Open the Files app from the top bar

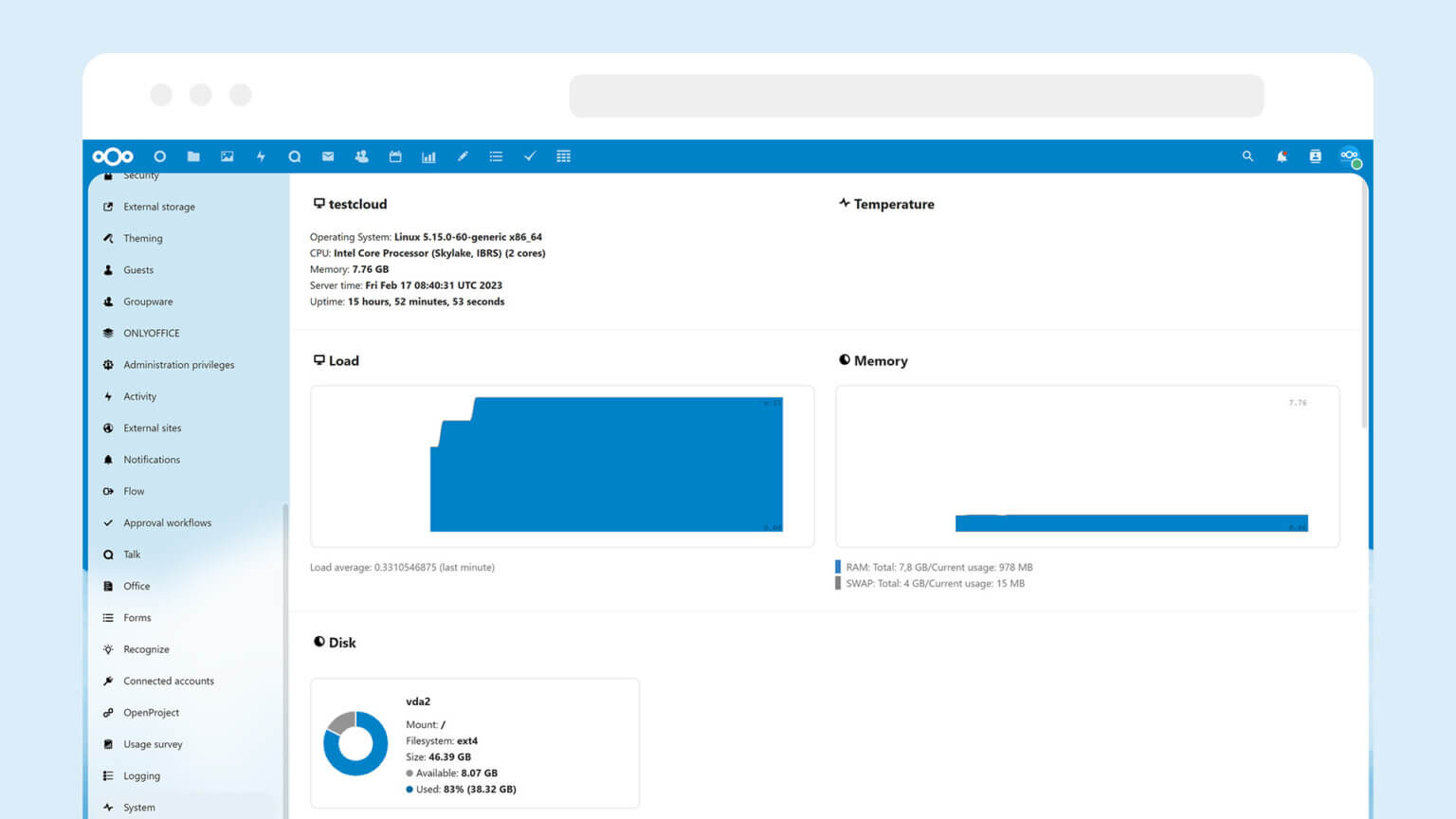(x=193, y=156)
